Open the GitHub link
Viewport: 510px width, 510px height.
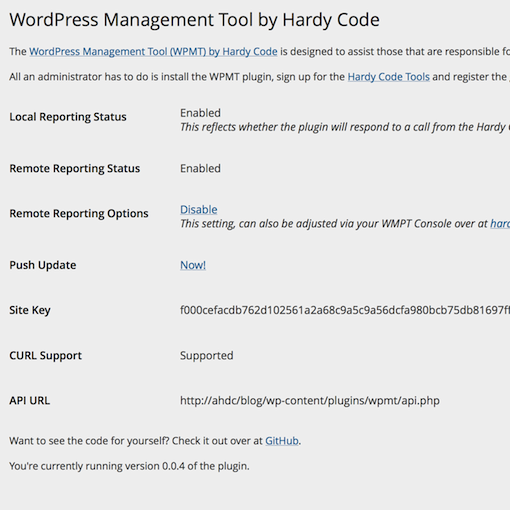282,441
